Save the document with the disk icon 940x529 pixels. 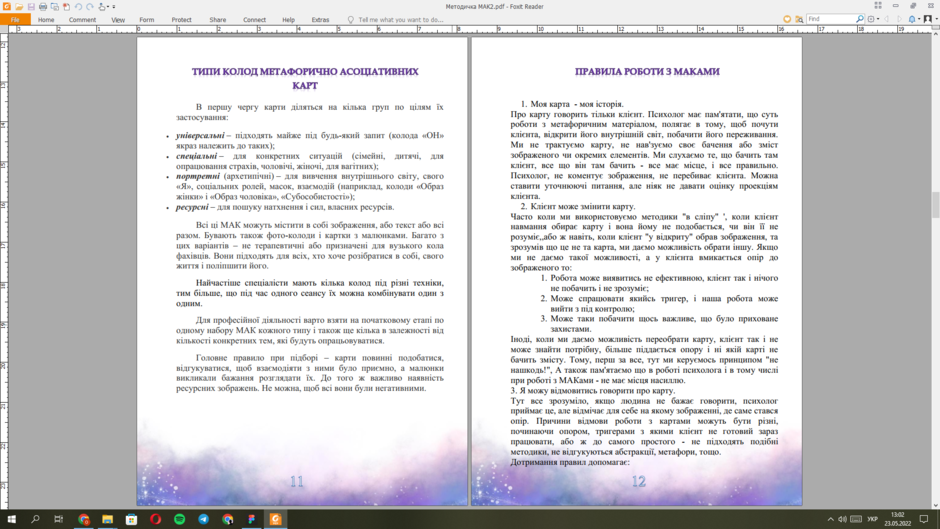tap(31, 7)
